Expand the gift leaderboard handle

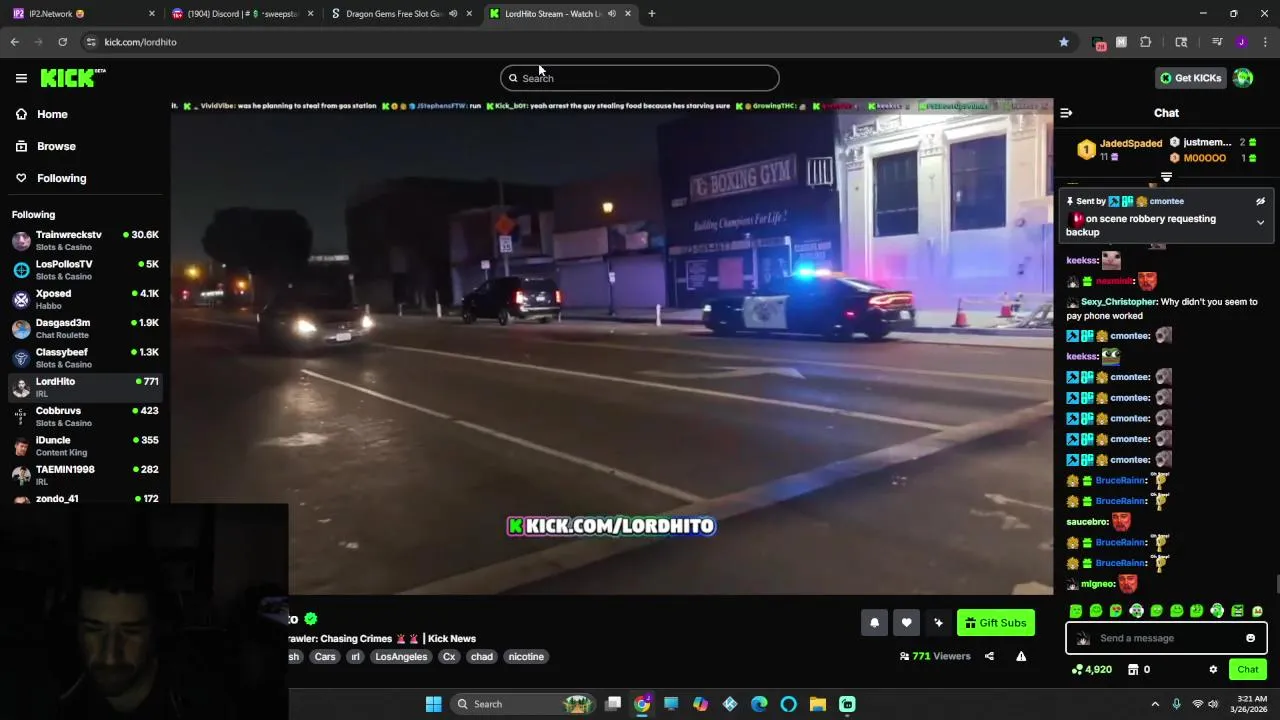(x=1166, y=178)
